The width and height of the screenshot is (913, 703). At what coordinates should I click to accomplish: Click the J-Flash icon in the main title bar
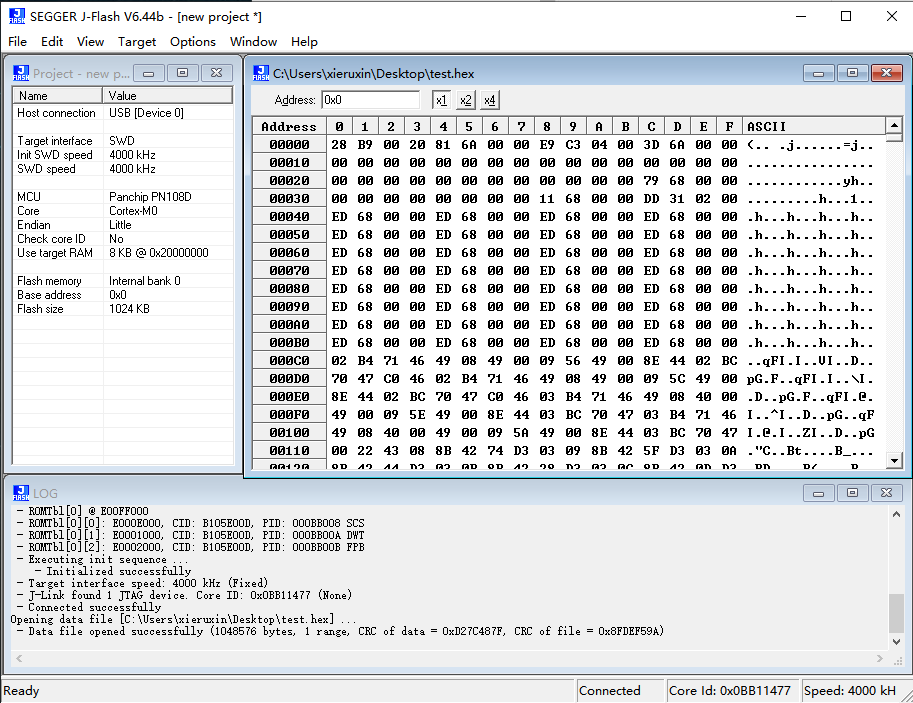(17, 16)
